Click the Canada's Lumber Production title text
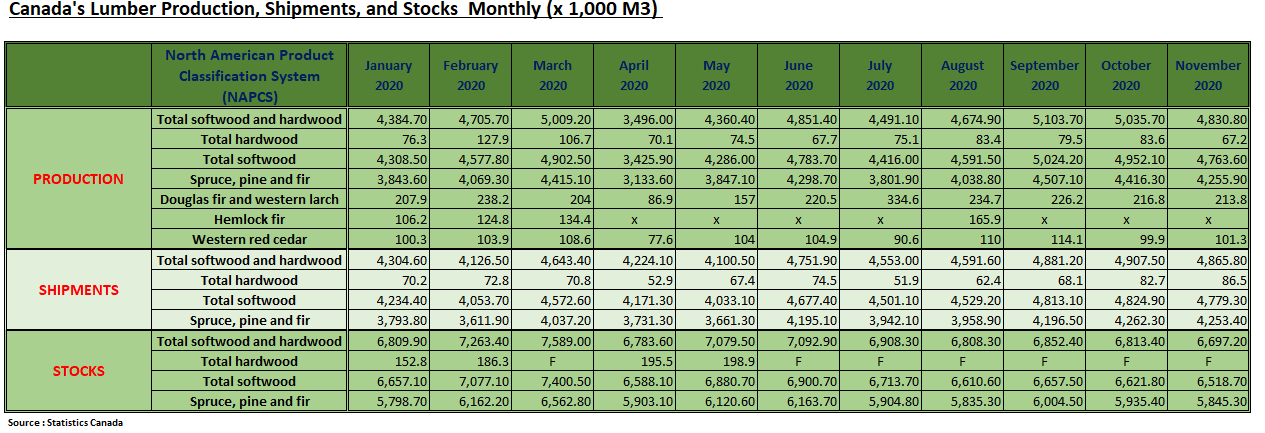The width and height of the screenshot is (1265, 433). point(334,10)
